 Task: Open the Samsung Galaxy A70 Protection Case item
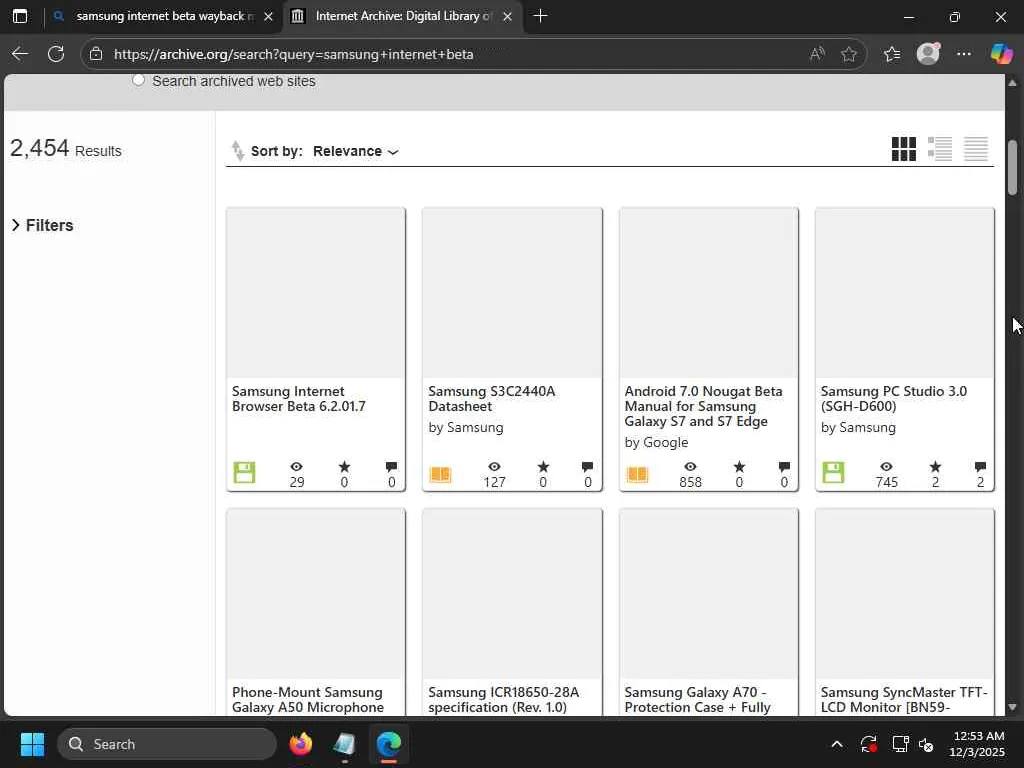(697, 699)
